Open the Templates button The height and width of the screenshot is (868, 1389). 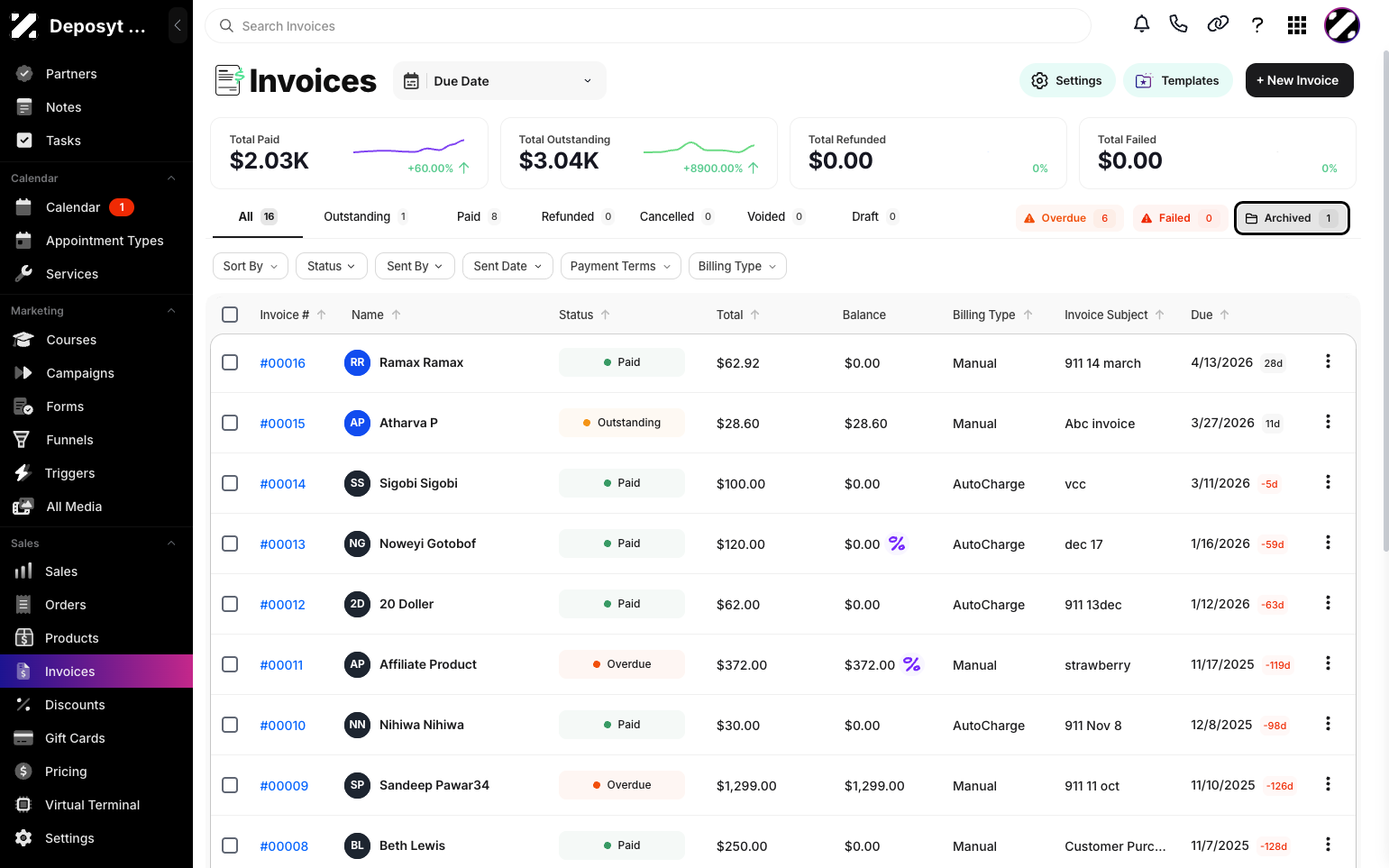coord(1177,80)
